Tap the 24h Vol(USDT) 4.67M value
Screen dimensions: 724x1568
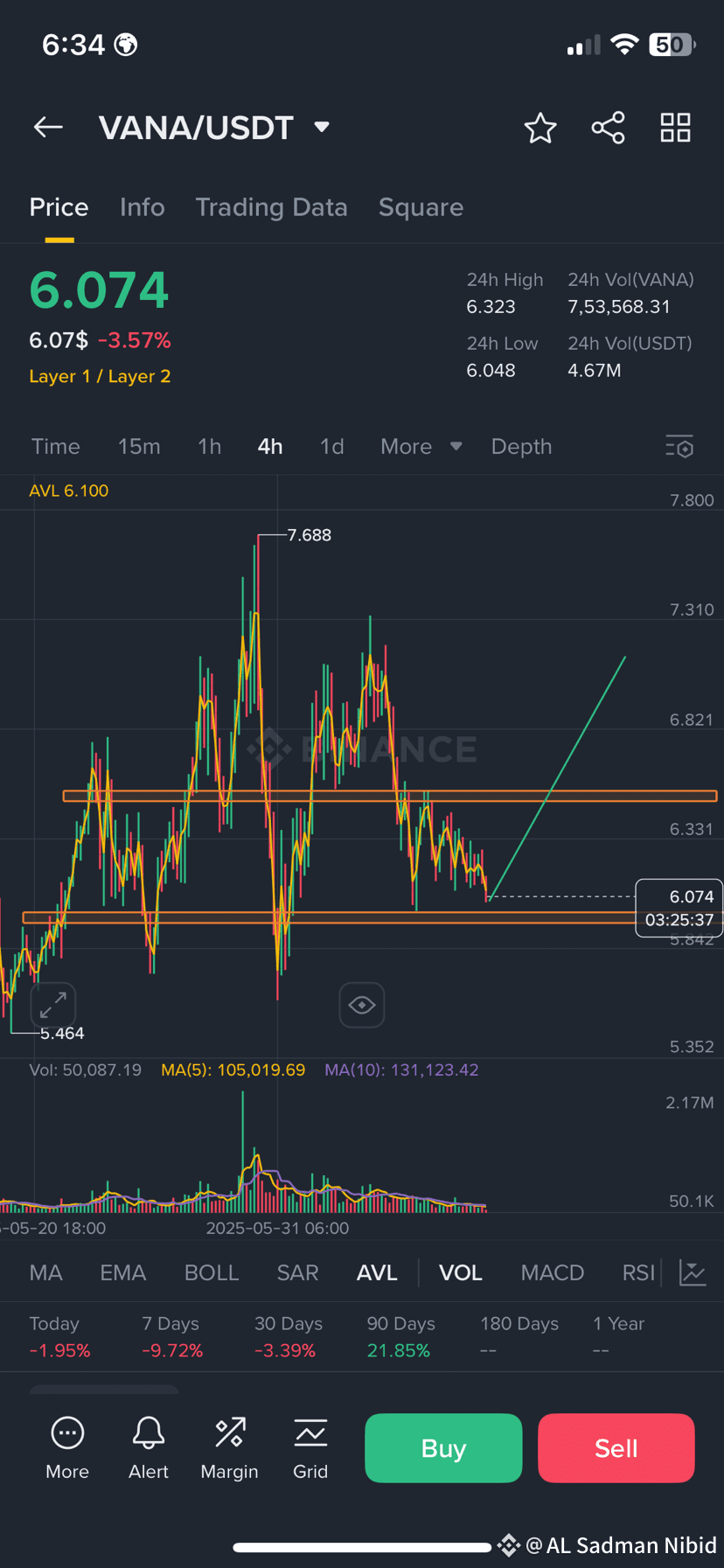[x=595, y=371]
